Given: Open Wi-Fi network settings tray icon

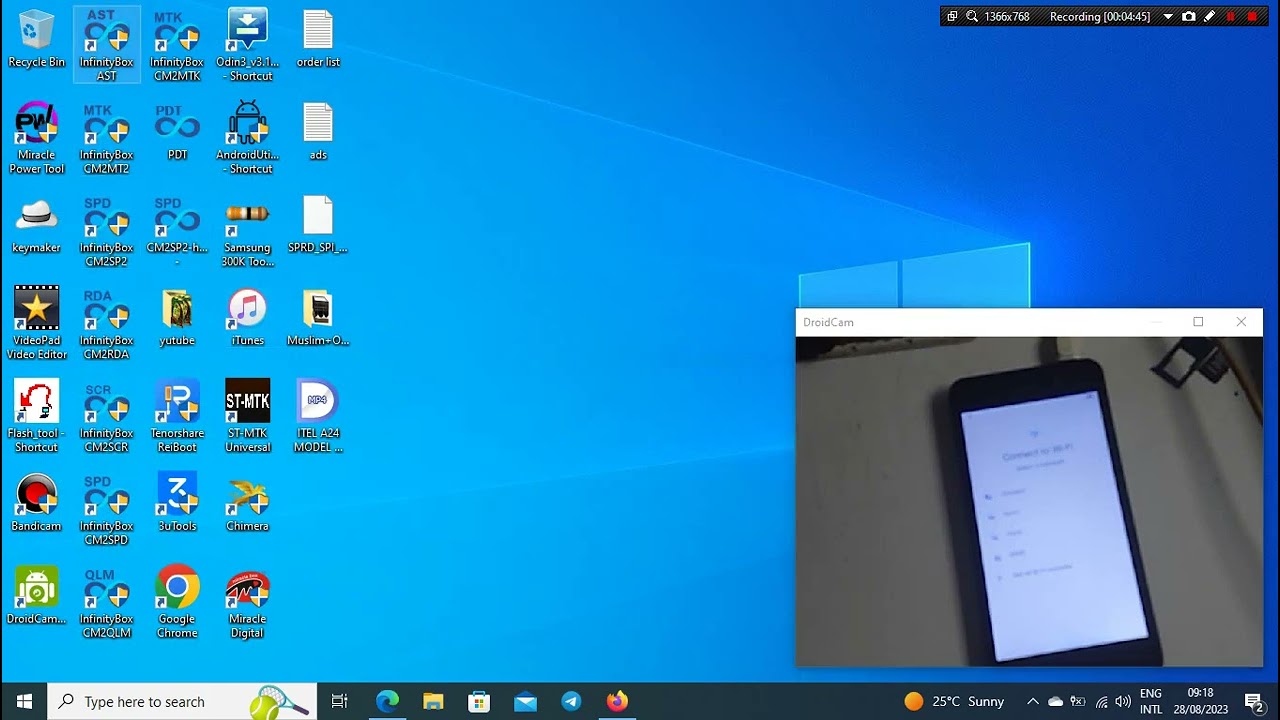Looking at the screenshot, I should coord(1101,701).
